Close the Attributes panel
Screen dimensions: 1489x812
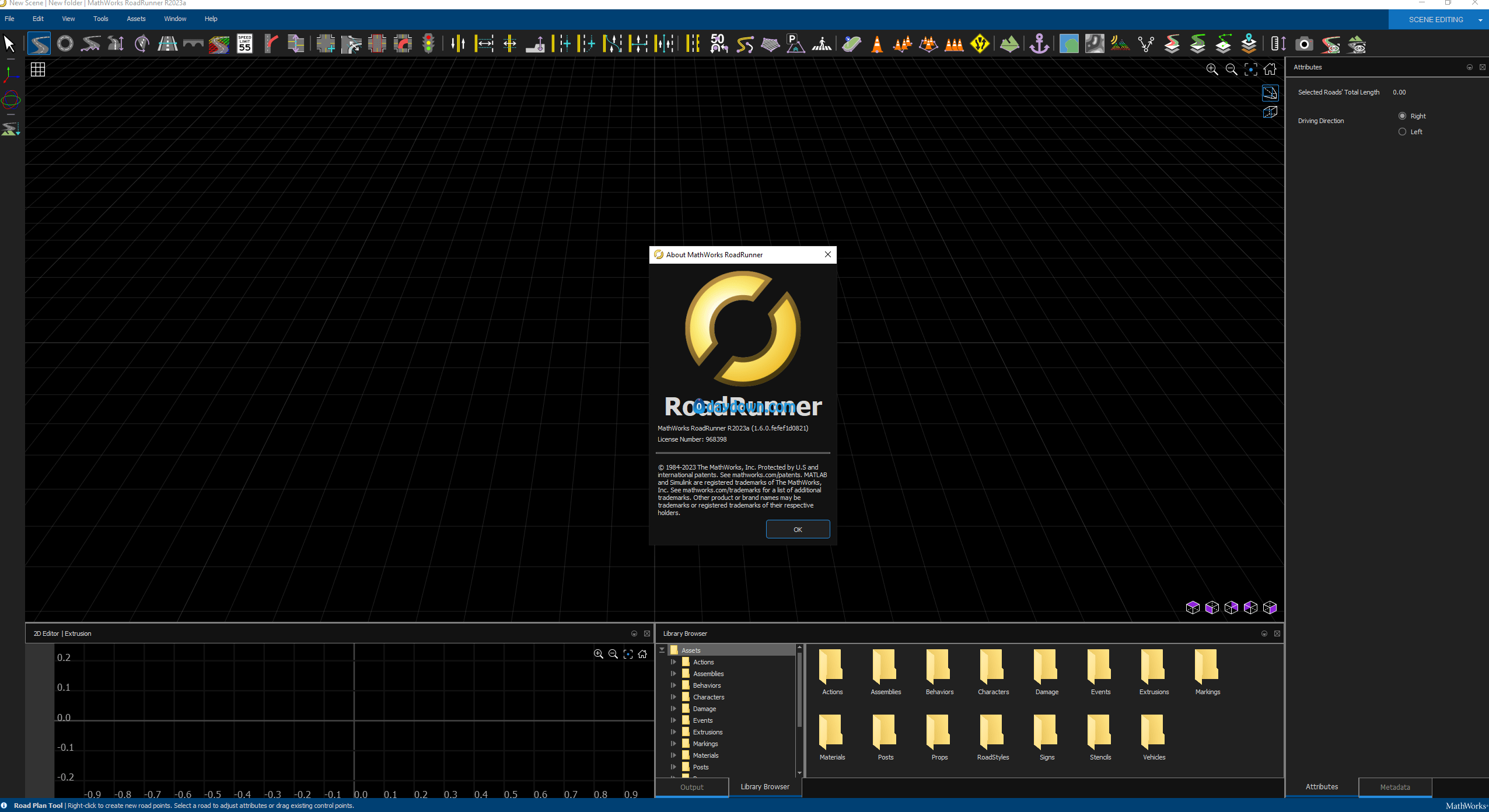tap(1483, 67)
